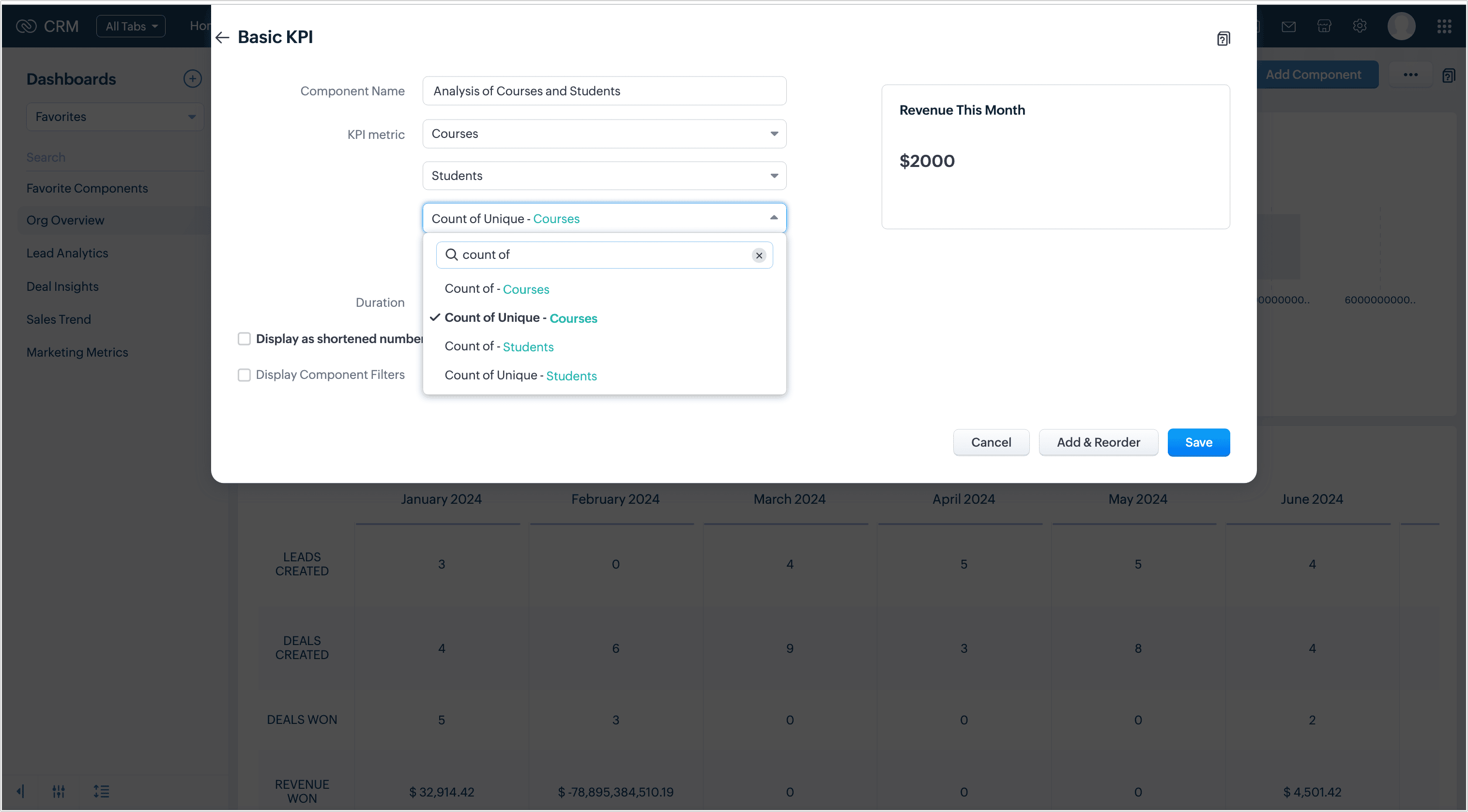Select Count of - Students option
1468x812 pixels.
[499, 346]
